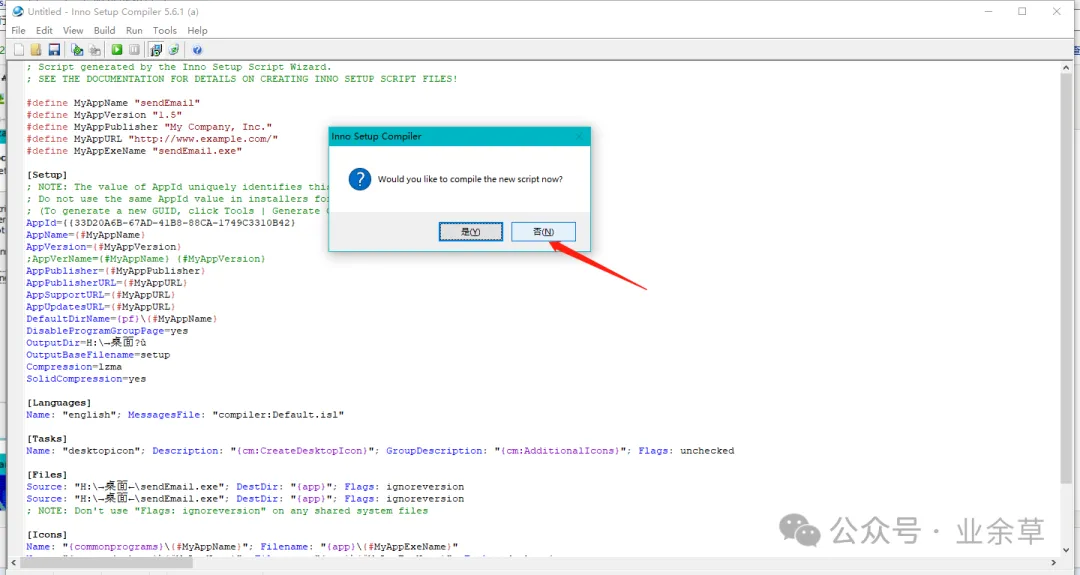This screenshot has height=575, width=1080.
Task: Click the first comment line about Script Wizard
Action: tap(179, 67)
